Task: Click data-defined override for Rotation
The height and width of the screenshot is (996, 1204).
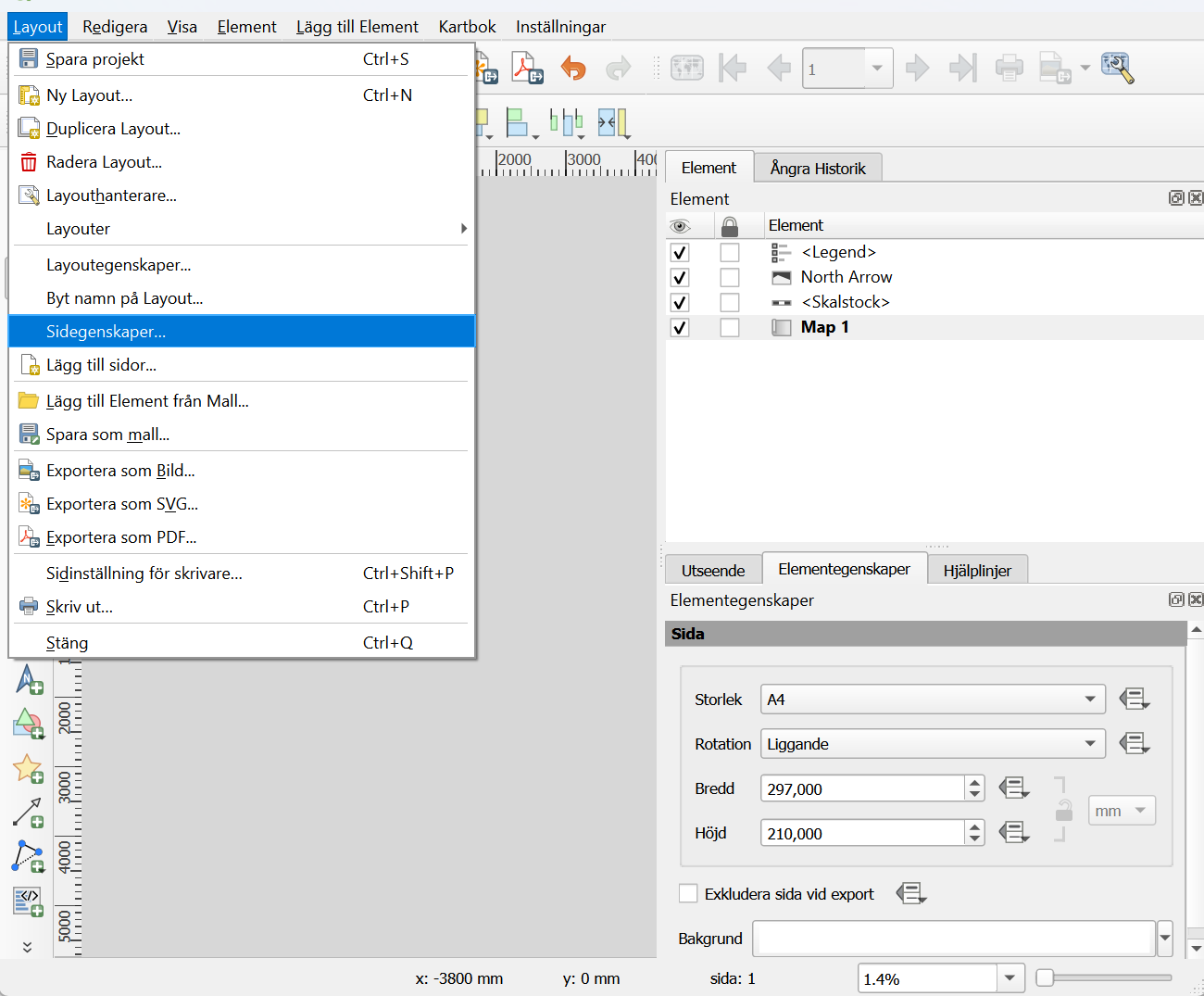Action: (x=1135, y=743)
